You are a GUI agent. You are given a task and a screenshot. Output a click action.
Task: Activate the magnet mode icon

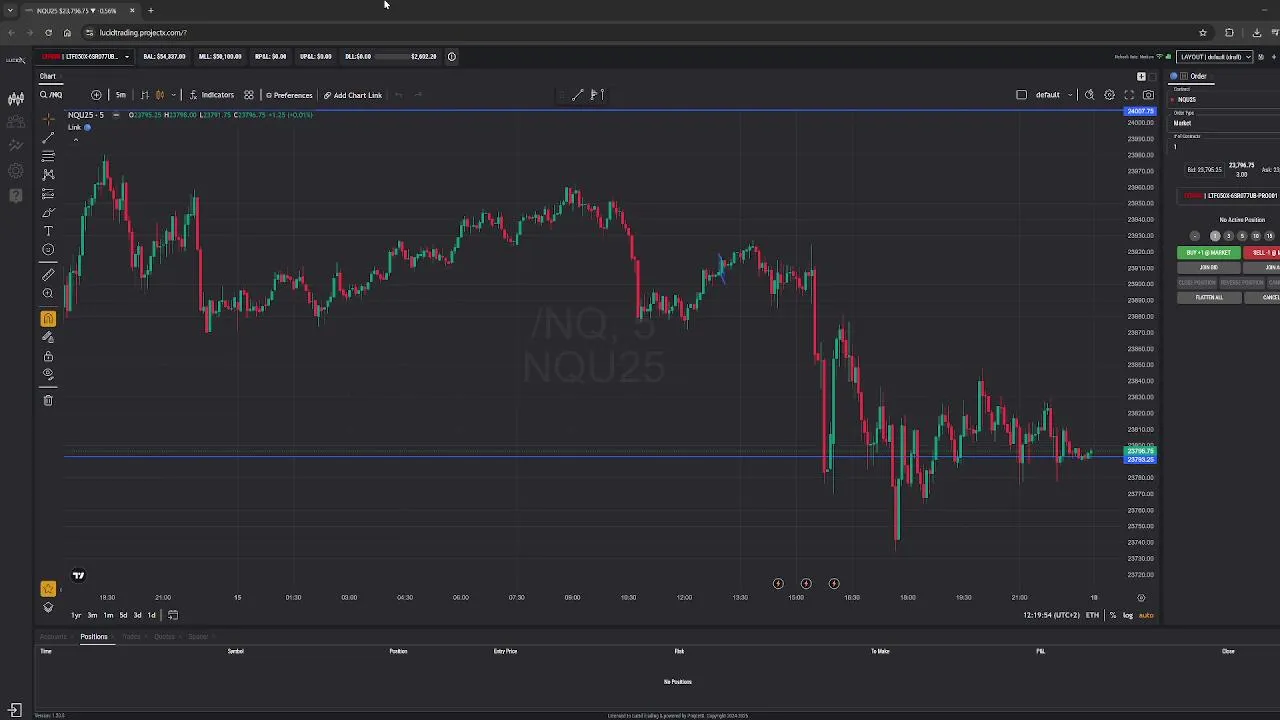48,319
